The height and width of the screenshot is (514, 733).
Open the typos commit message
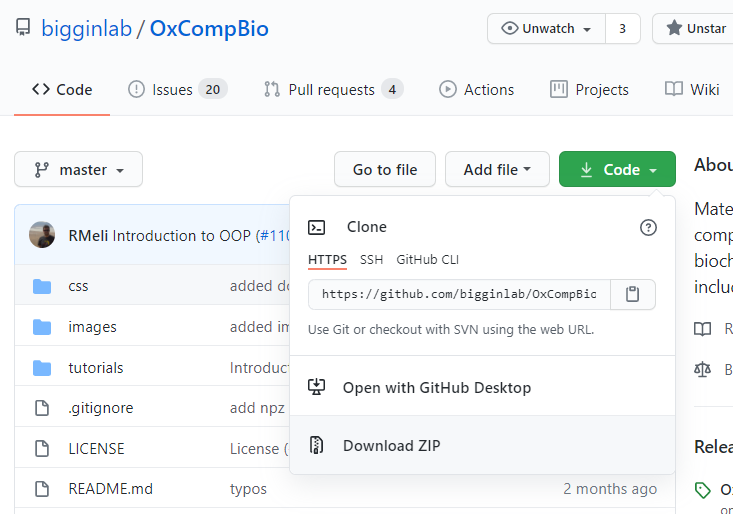click(248, 489)
